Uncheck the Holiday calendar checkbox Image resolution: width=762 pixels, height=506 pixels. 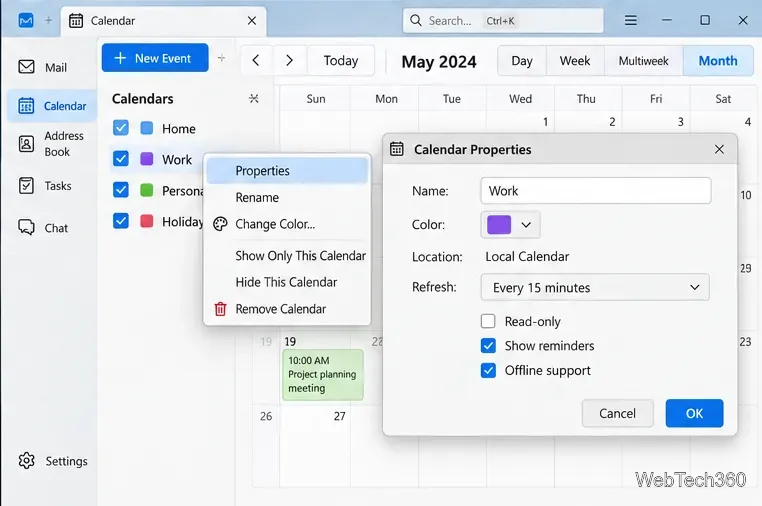pyautogui.click(x=121, y=221)
